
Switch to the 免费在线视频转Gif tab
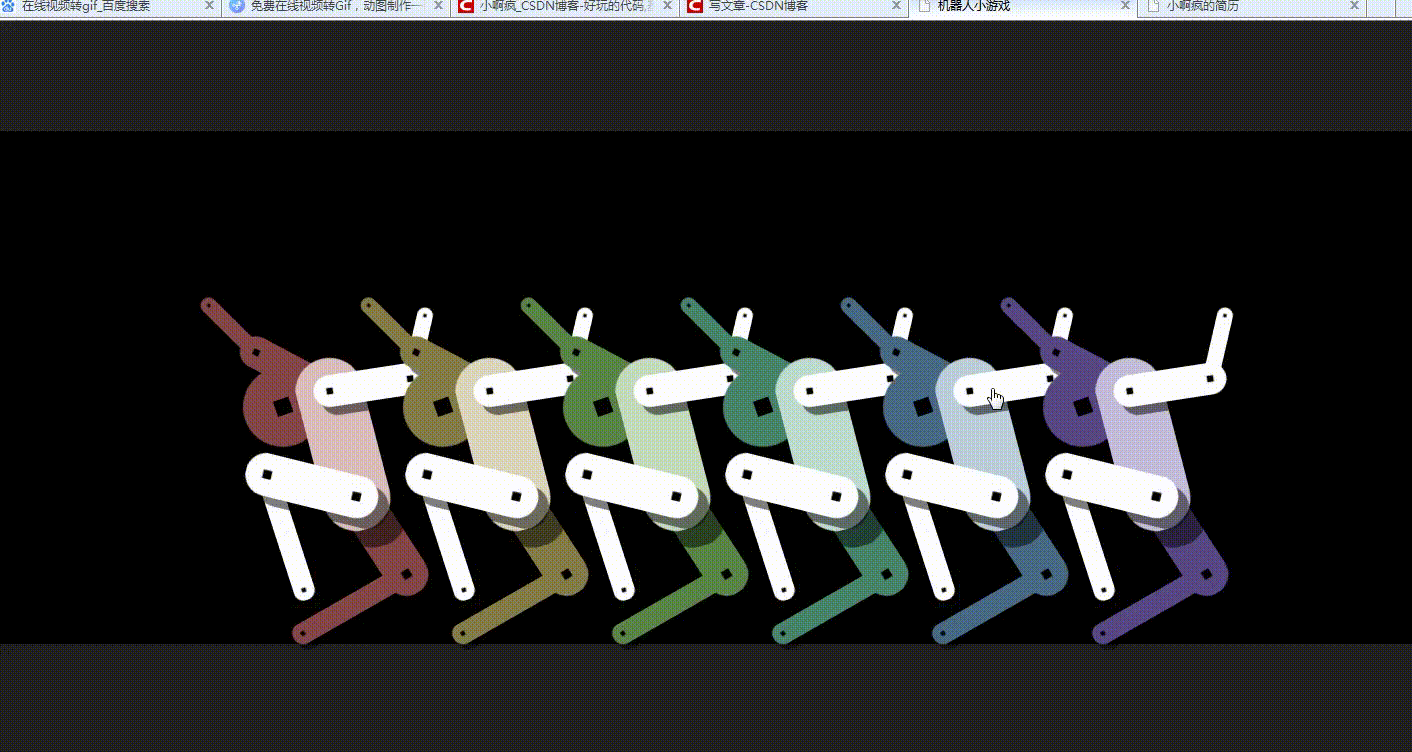(335, 6)
